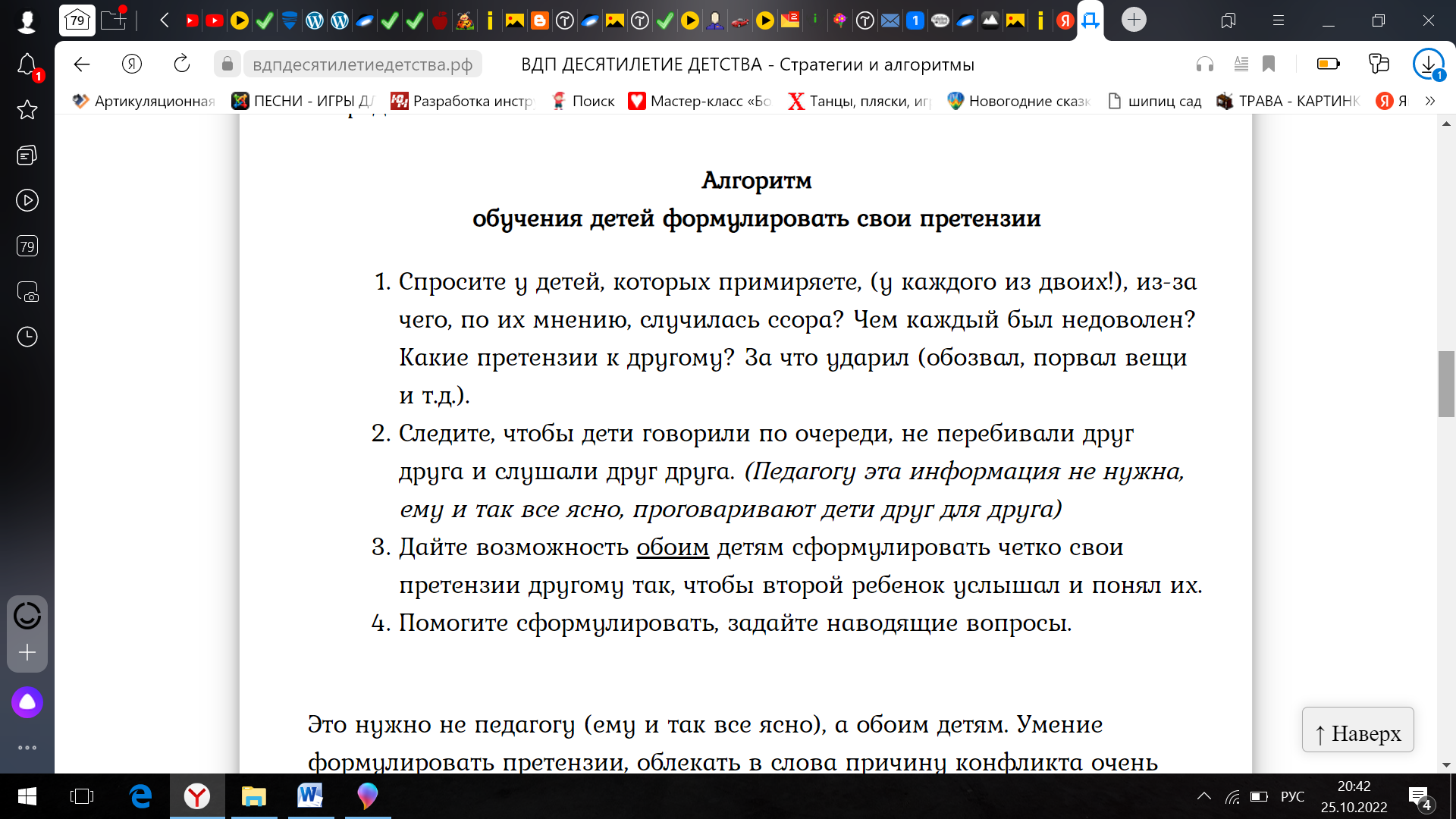The image size is (1456, 819).
Task: Switch to the orange Blogger tab
Action: click(539, 20)
